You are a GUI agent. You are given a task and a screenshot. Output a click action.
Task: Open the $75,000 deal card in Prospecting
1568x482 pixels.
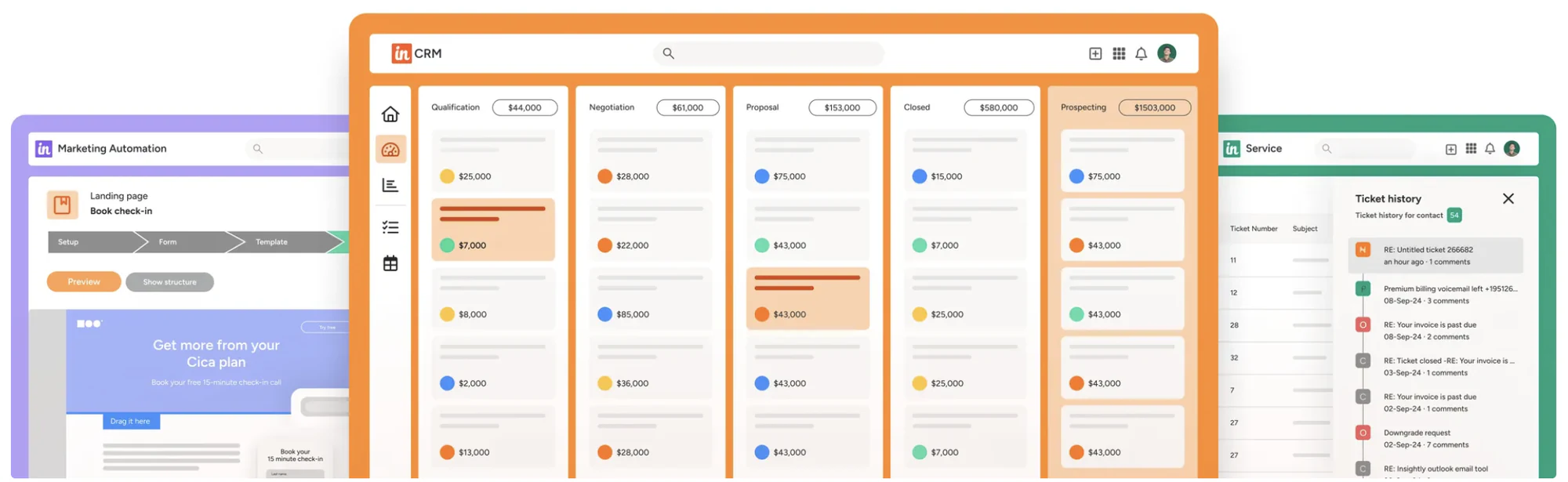coord(1123,161)
